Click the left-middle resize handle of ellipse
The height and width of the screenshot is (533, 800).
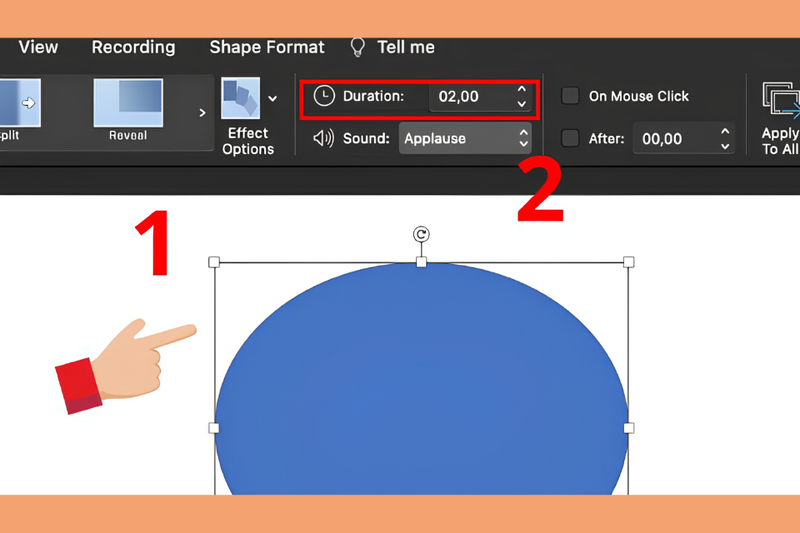[x=214, y=428]
